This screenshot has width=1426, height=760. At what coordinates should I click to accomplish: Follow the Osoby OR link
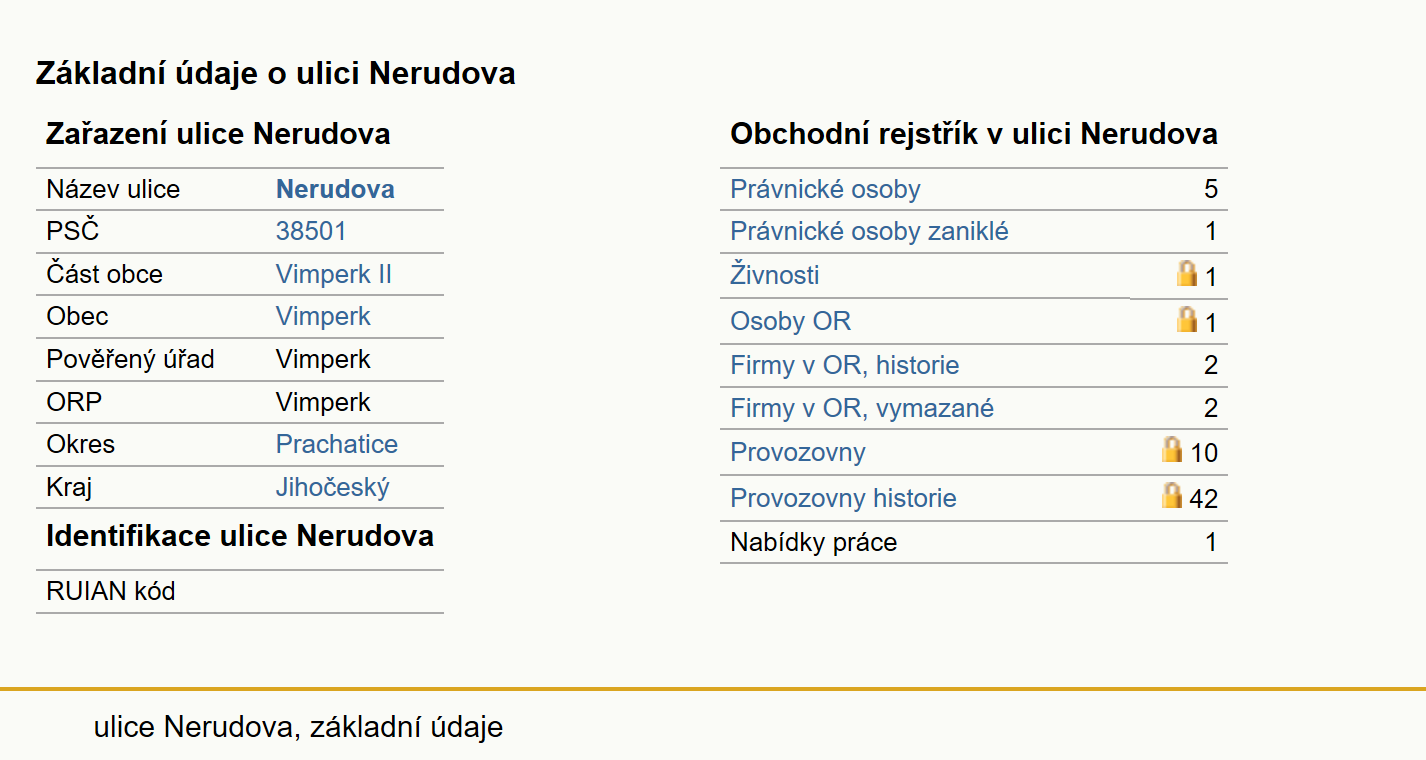pyautogui.click(x=791, y=321)
